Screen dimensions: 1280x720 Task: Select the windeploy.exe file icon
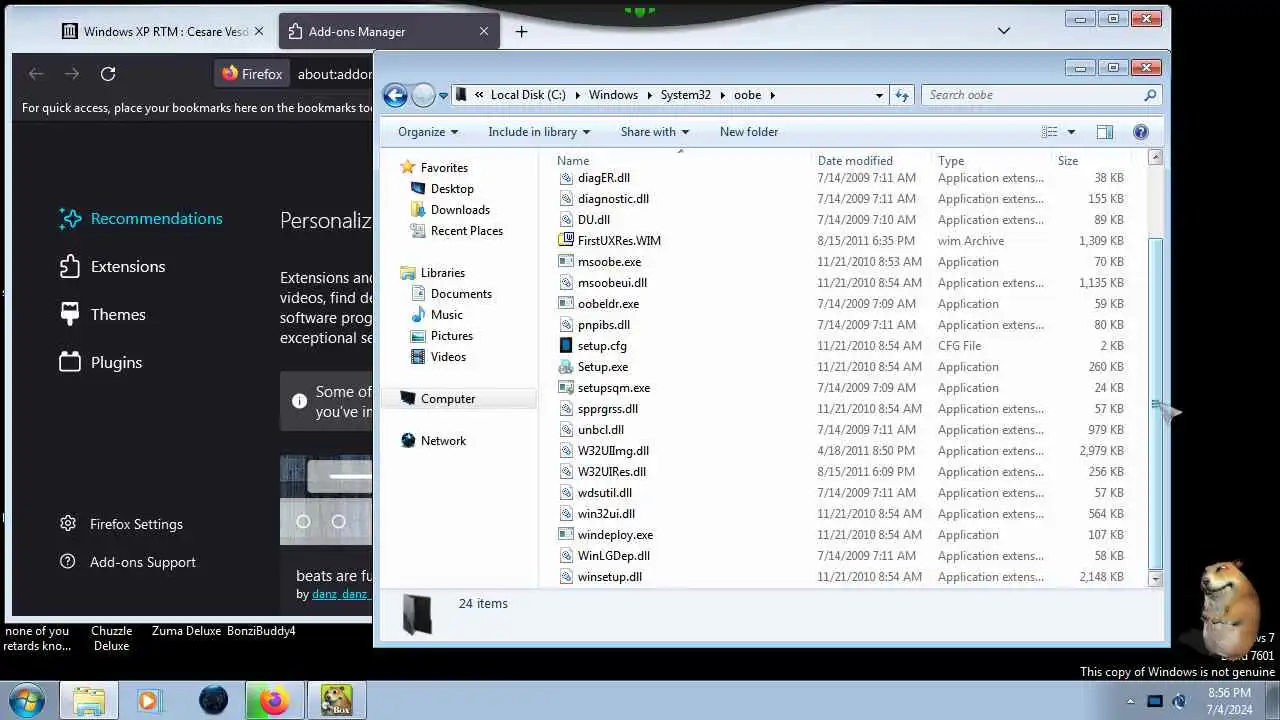coord(566,535)
